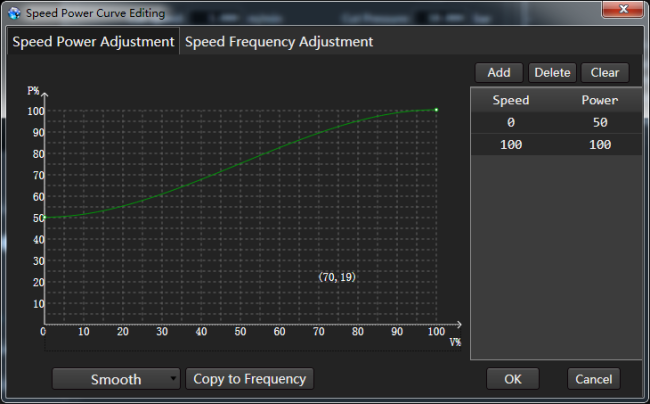Click the Power column header
Viewport: 650px width, 404px height.
(x=599, y=100)
